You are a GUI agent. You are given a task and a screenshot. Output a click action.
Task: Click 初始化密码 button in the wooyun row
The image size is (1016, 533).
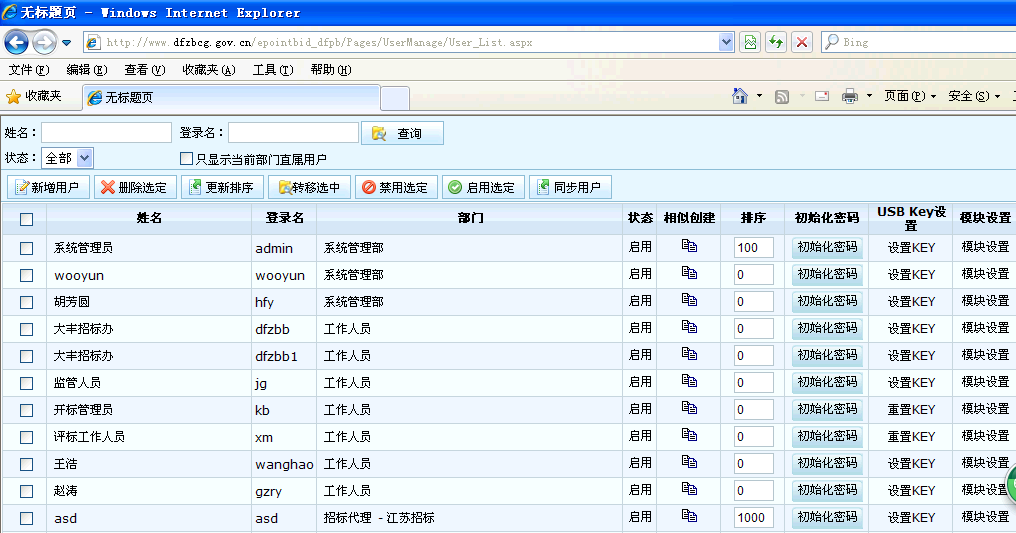pyautogui.click(x=827, y=275)
